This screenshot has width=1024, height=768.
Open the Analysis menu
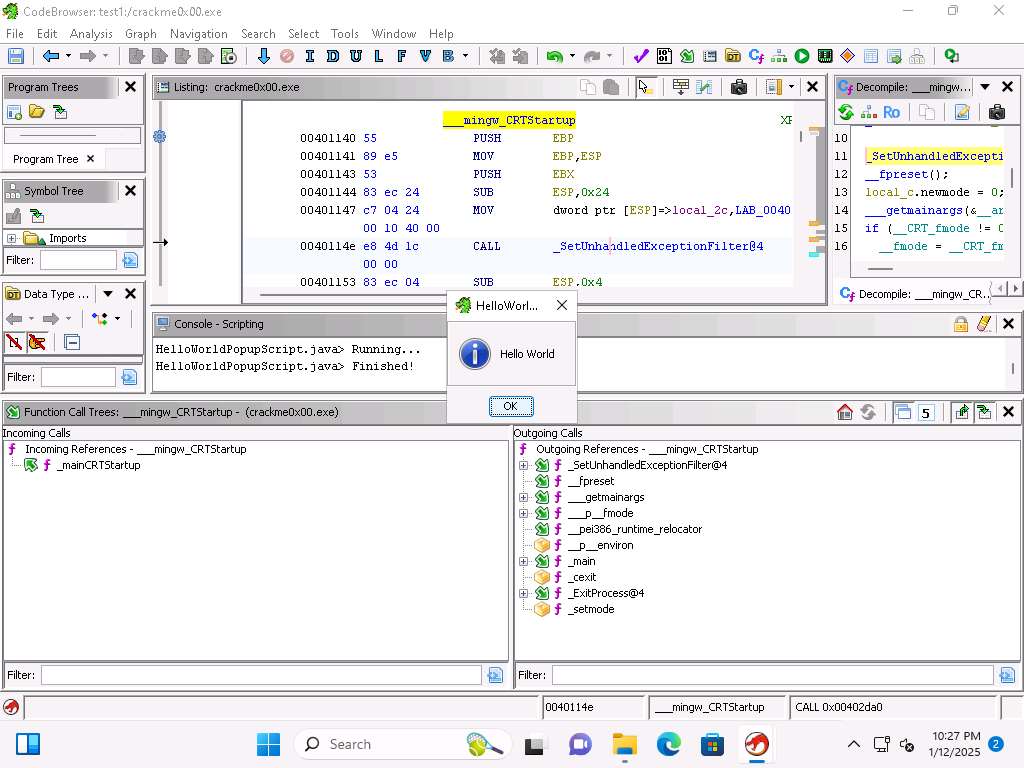[91, 33]
